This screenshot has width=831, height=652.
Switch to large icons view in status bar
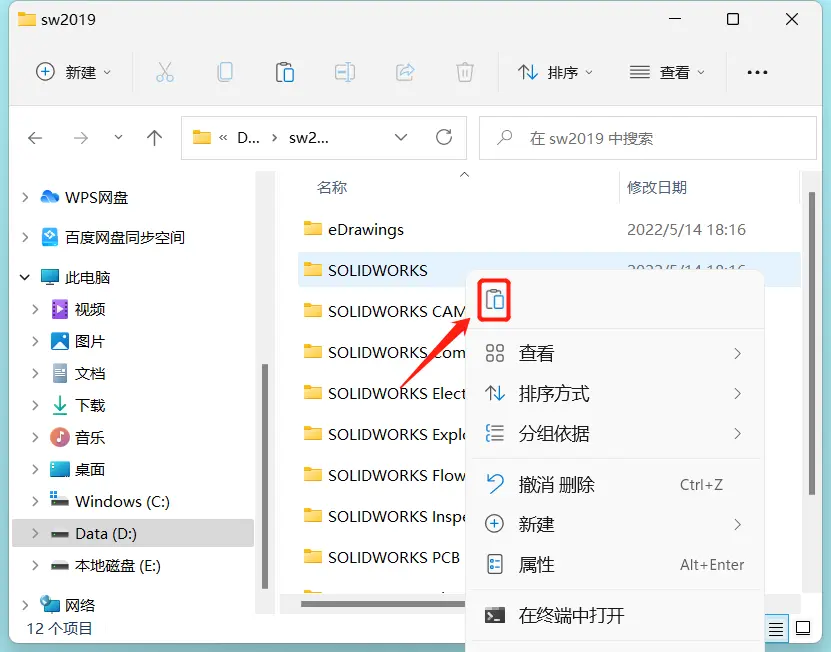coord(802,629)
